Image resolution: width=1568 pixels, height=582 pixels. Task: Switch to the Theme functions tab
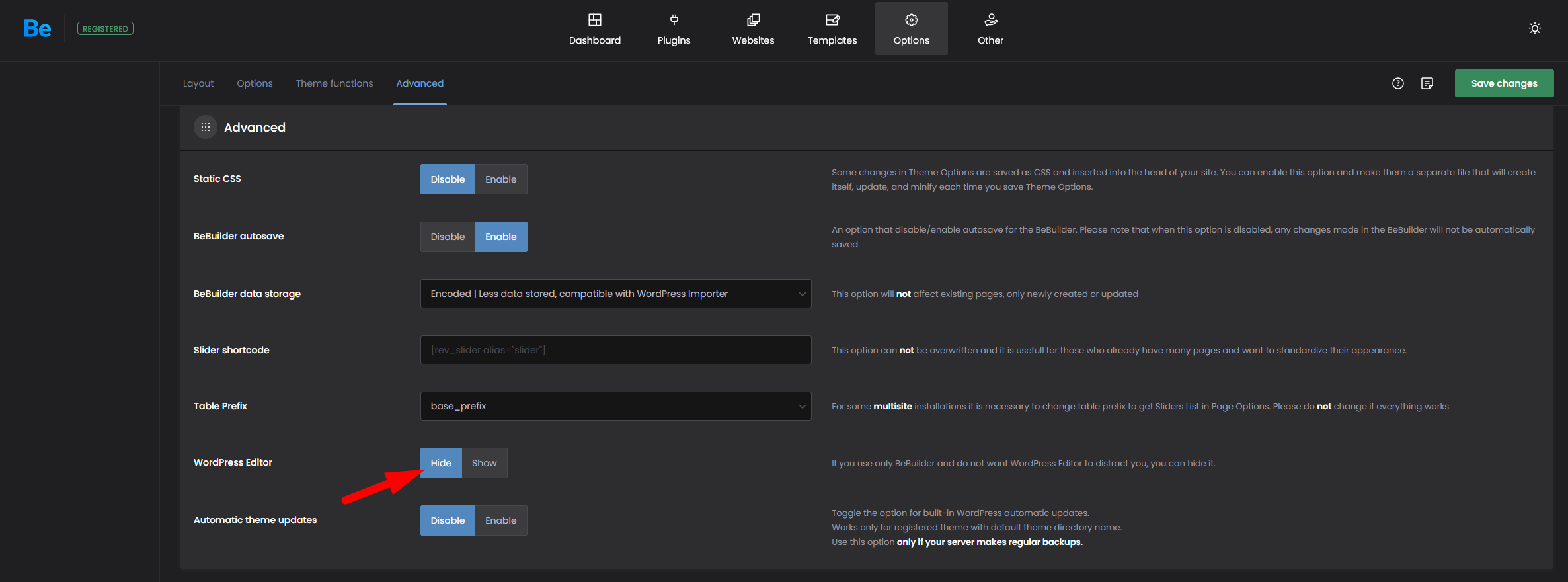pos(334,83)
